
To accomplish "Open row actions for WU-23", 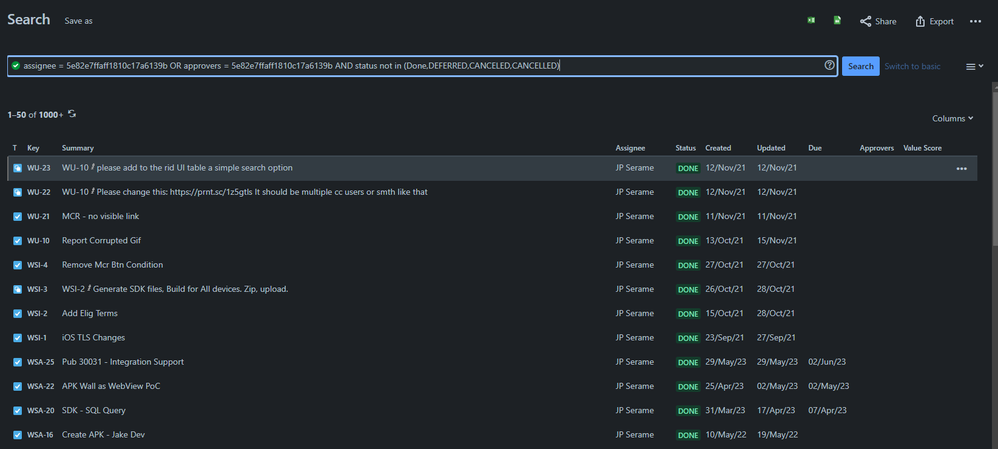I will pos(961,168).
